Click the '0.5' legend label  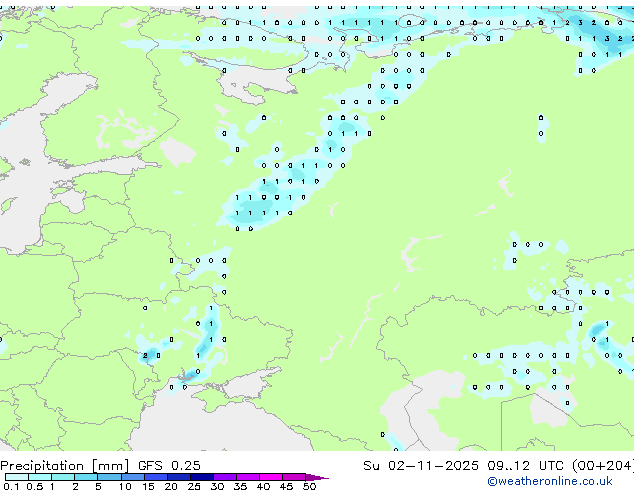(34, 486)
